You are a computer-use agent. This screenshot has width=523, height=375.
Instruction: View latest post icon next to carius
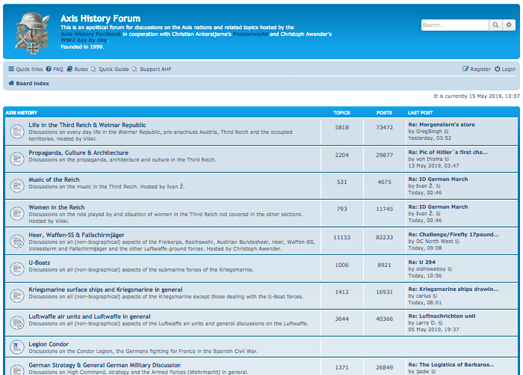point(435,296)
